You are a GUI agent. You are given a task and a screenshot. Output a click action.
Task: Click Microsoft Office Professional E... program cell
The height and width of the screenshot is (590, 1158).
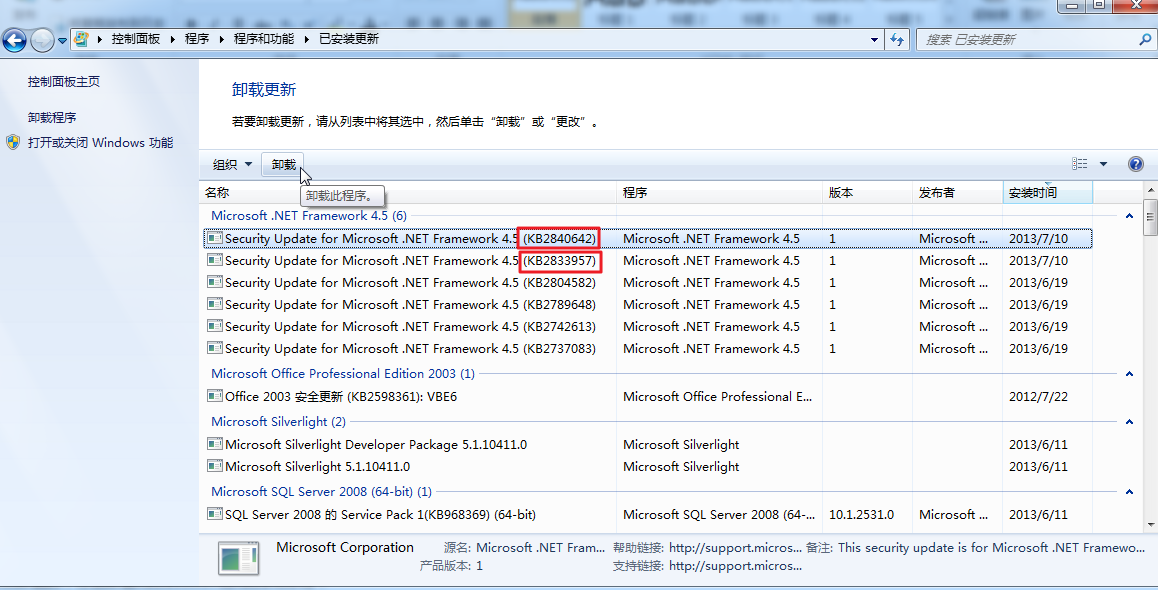pyautogui.click(x=717, y=397)
